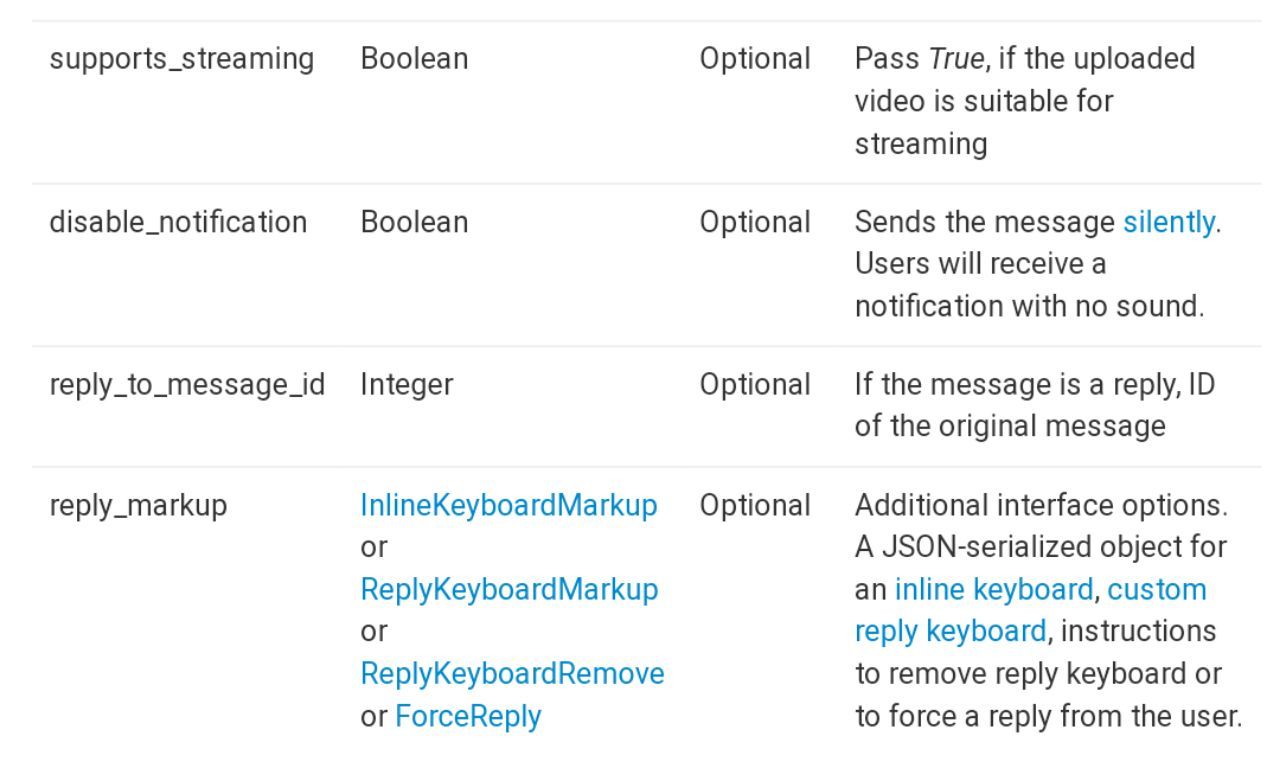This screenshot has height=758, width=1280.
Task: Open the ReplyKeyboardRemove type link
Action: tap(512, 674)
